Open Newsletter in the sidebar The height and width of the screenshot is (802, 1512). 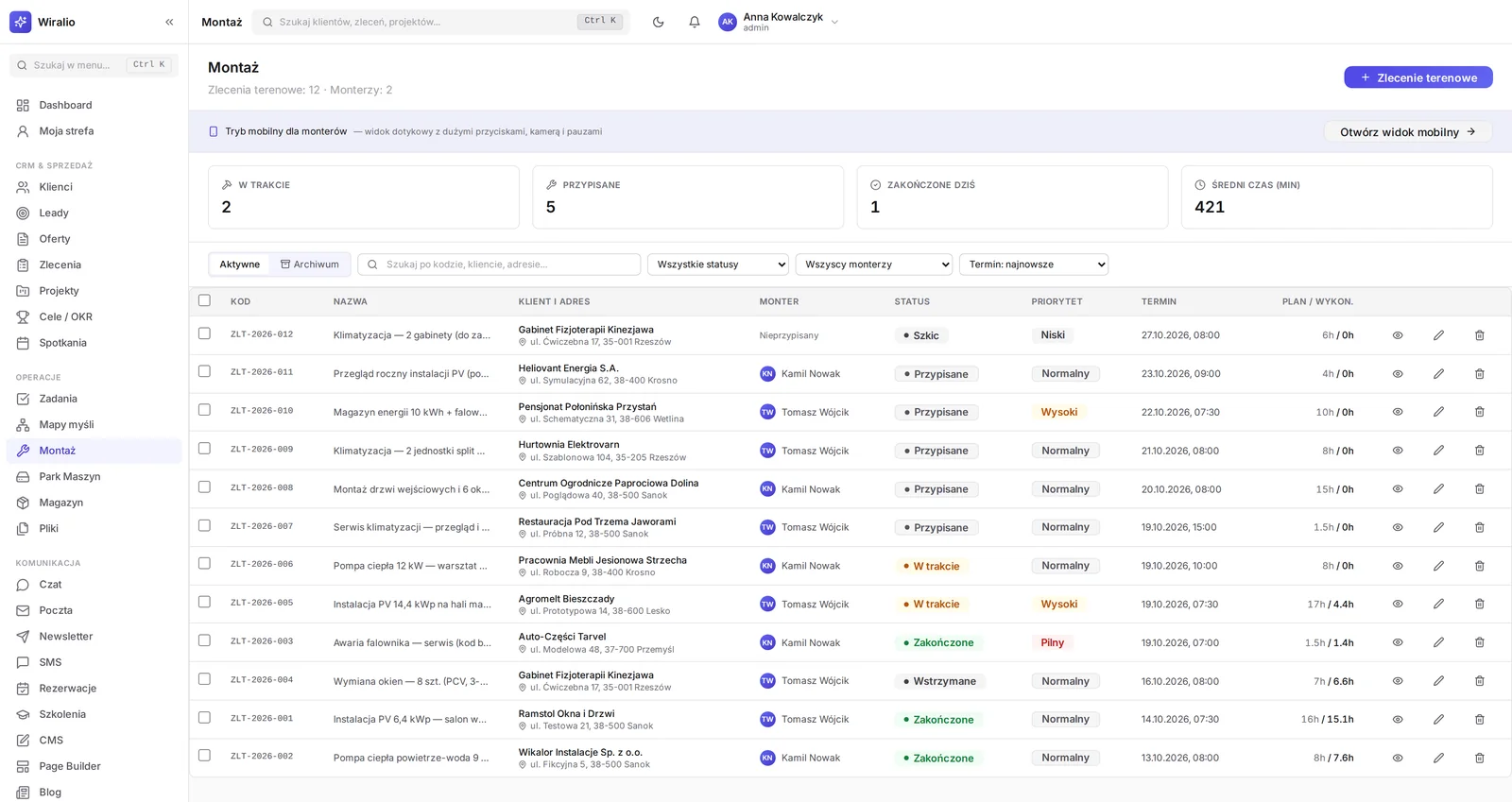tap(94, 637)
